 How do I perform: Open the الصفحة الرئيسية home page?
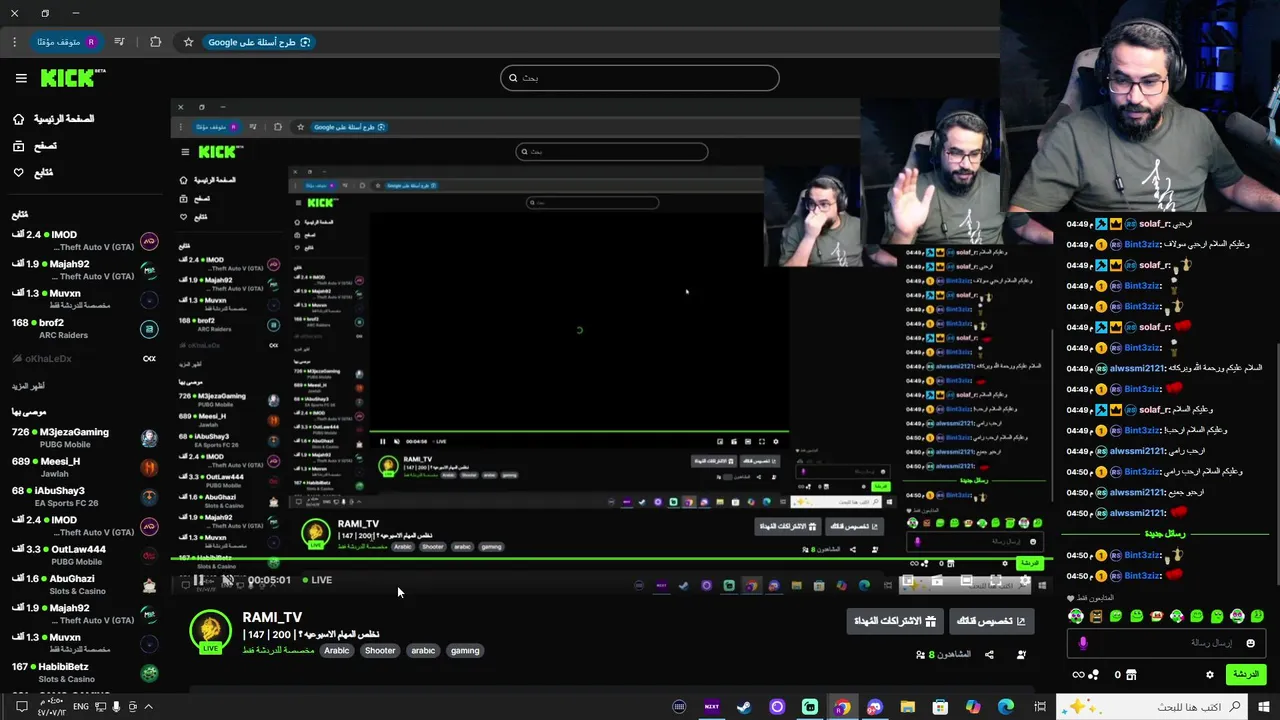53,119
